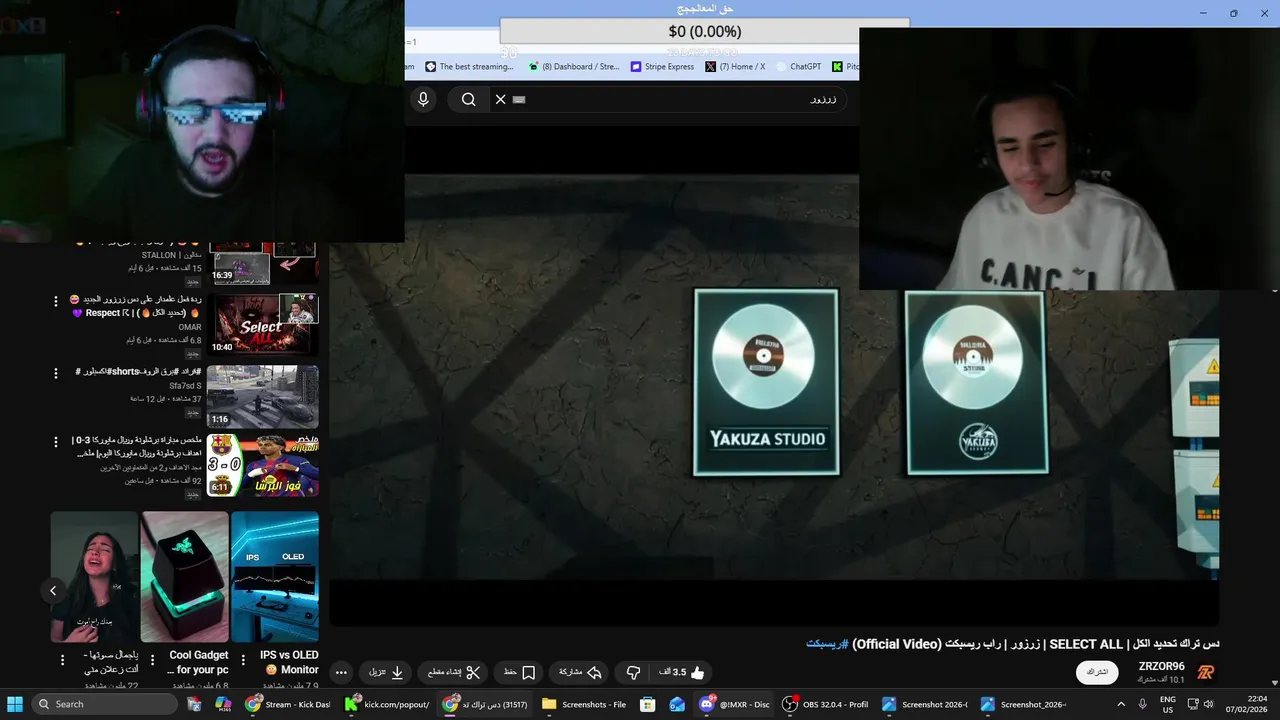Open the 'Screenshot_2026-' taskbar item
The height and width of the screenshot is (720, 1280).
click(1024, 704)
